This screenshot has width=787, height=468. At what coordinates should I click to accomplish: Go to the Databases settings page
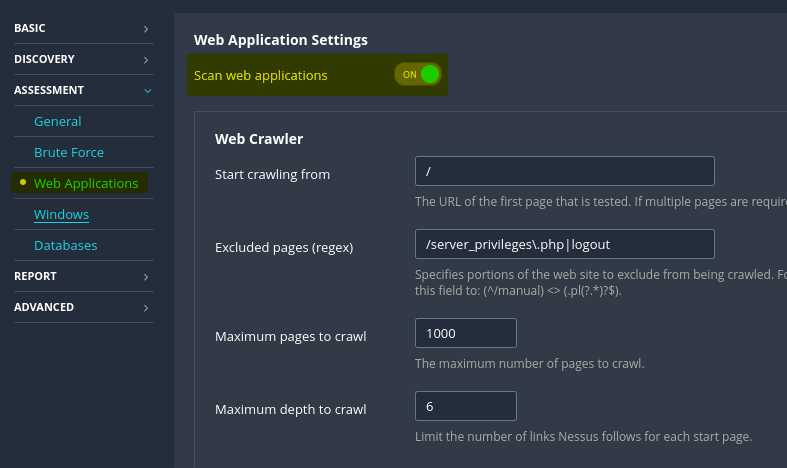65,246
